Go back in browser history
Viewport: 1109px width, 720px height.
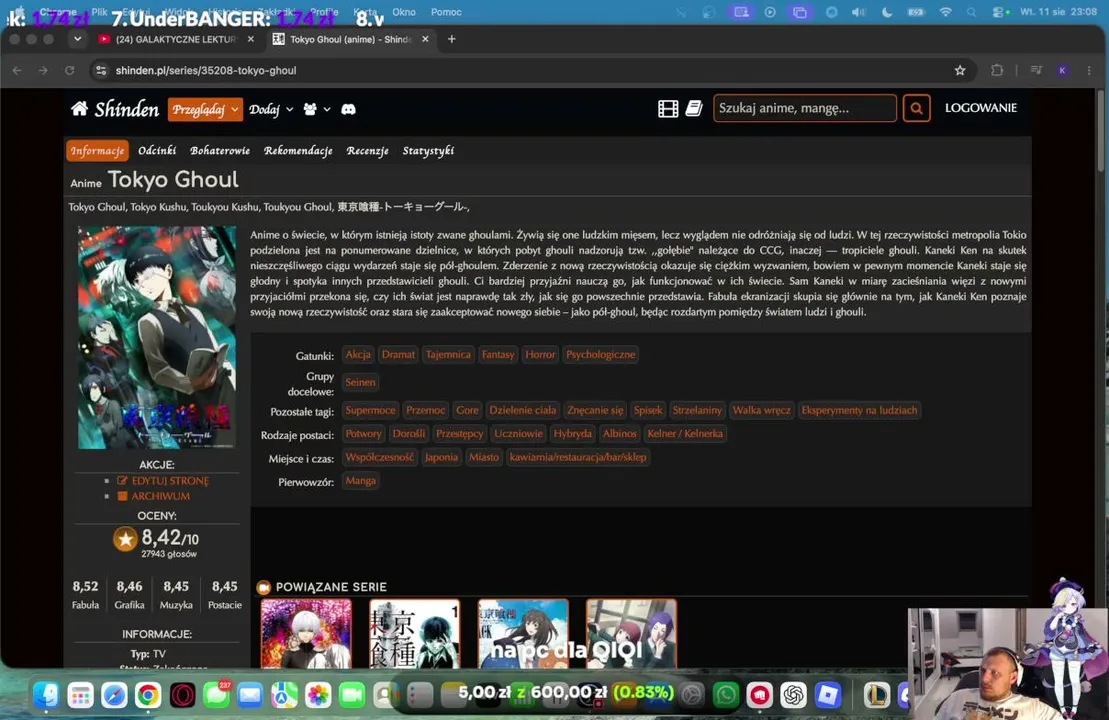click(17, 70)
